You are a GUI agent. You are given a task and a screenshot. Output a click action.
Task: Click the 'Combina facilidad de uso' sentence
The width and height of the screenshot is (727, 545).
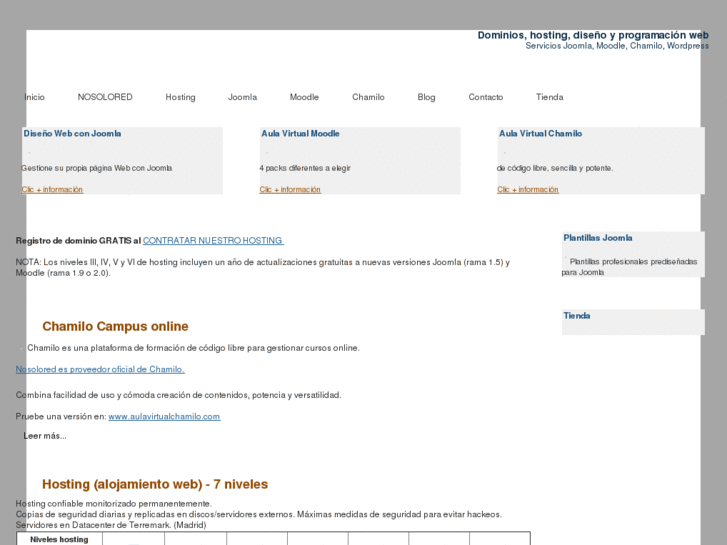click(x=179, y=395)
